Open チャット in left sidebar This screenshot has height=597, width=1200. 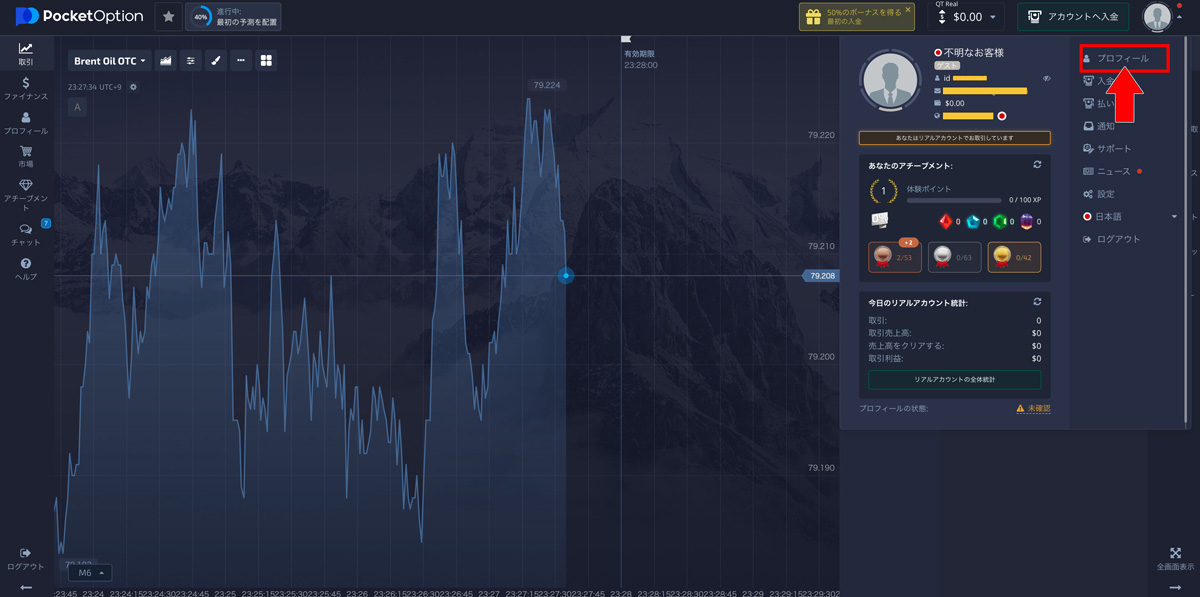point(26,234)
